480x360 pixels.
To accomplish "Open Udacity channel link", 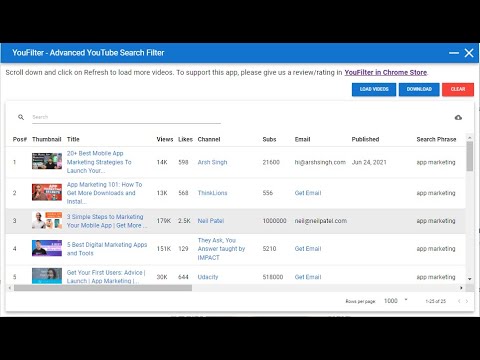I will 208,277.
